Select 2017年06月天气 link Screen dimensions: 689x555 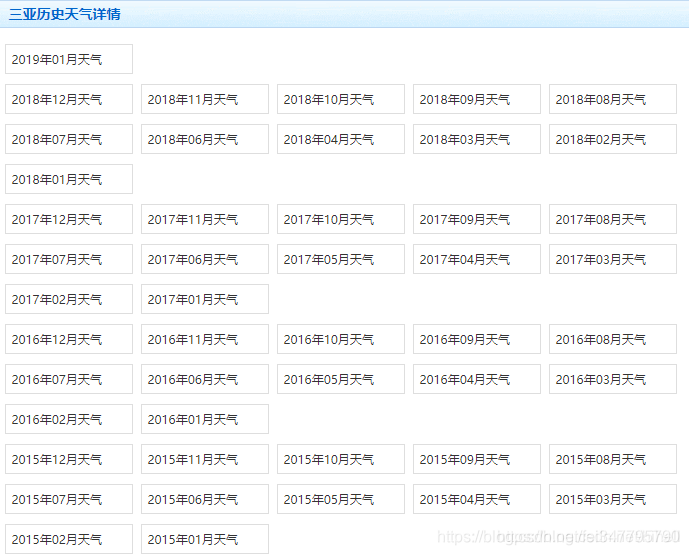205,259
